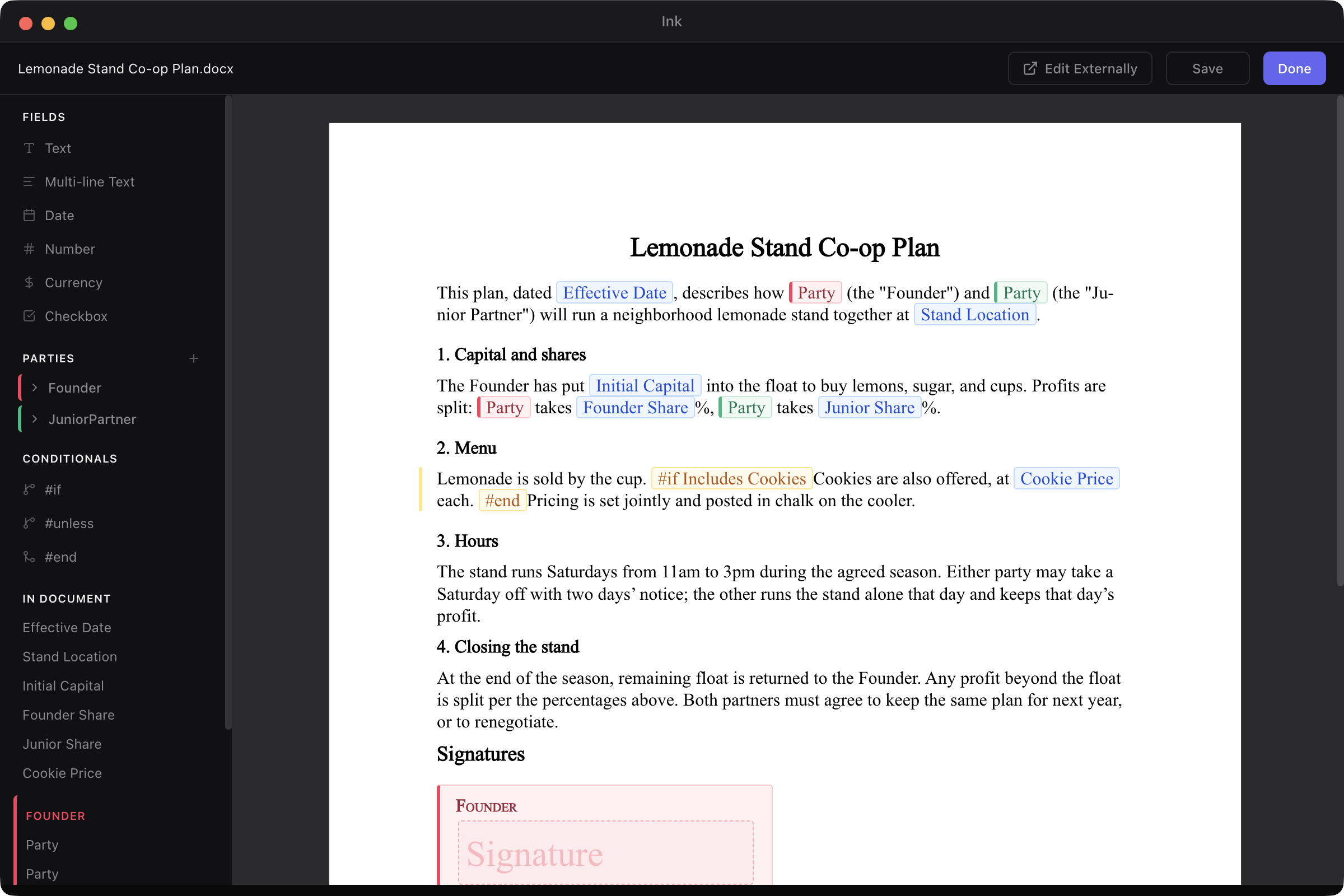Expand the Founder party
1344x896 pixels.
pyautogui.click(x=35, y=388)
